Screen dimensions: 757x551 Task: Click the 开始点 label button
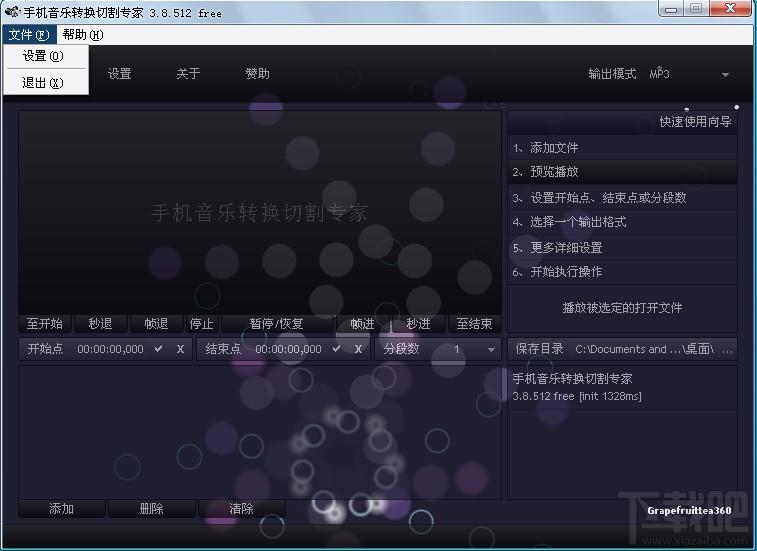click(x=45, y=349)
